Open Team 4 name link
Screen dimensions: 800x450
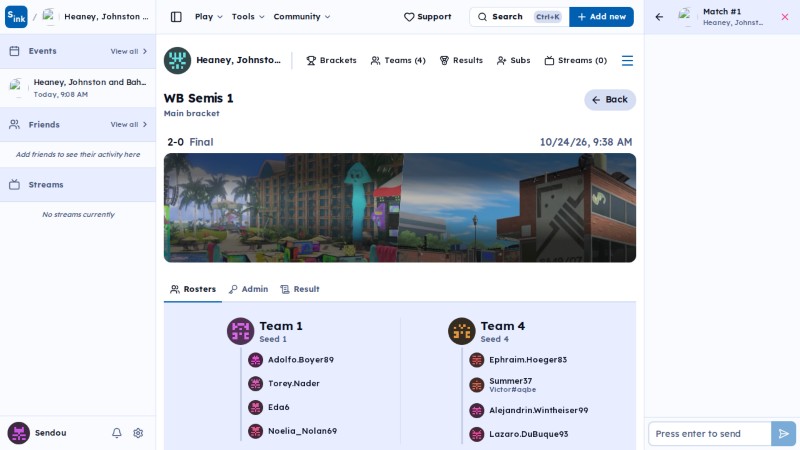pyautogui.click(x=503, y=326)
